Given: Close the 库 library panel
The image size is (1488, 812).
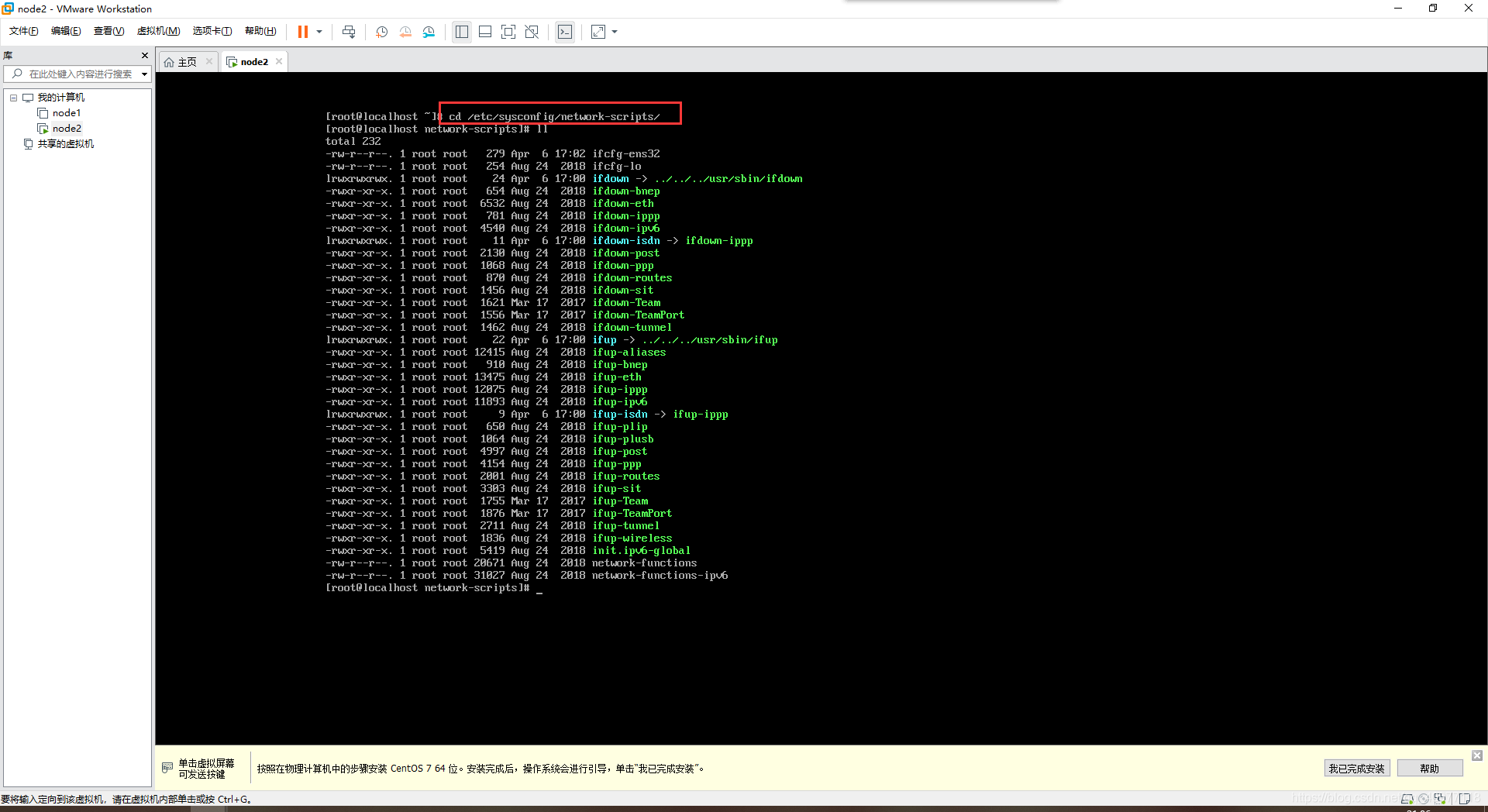Looking at the screenshot, I should tap(144, 56).
